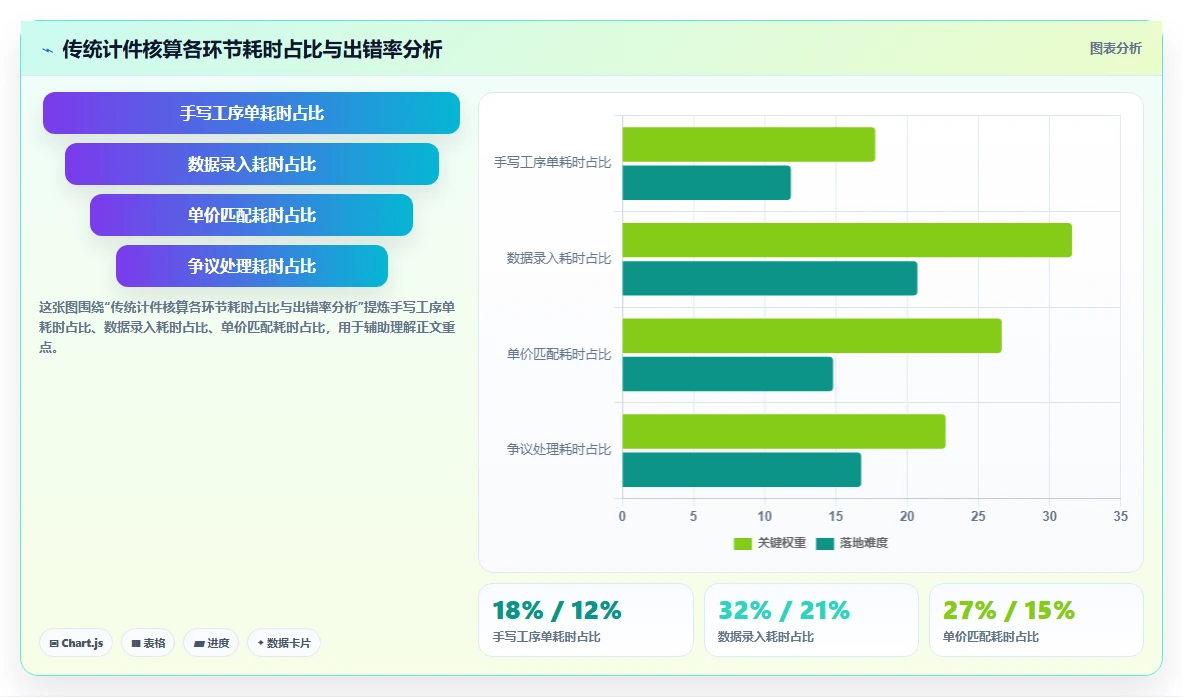Toggle the 关键权重 legend swatch
1183x697 pixels.
pyautogui.click(x=742, y=543)
